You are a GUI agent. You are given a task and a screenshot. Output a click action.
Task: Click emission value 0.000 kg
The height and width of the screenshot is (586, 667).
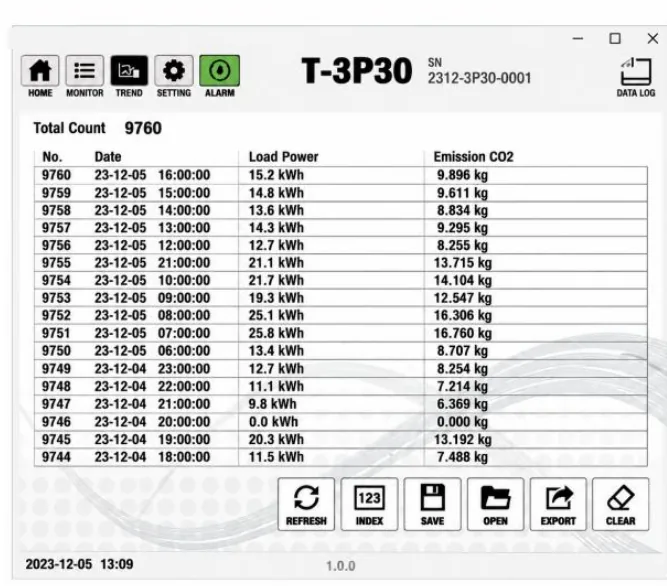pos(462,422)
